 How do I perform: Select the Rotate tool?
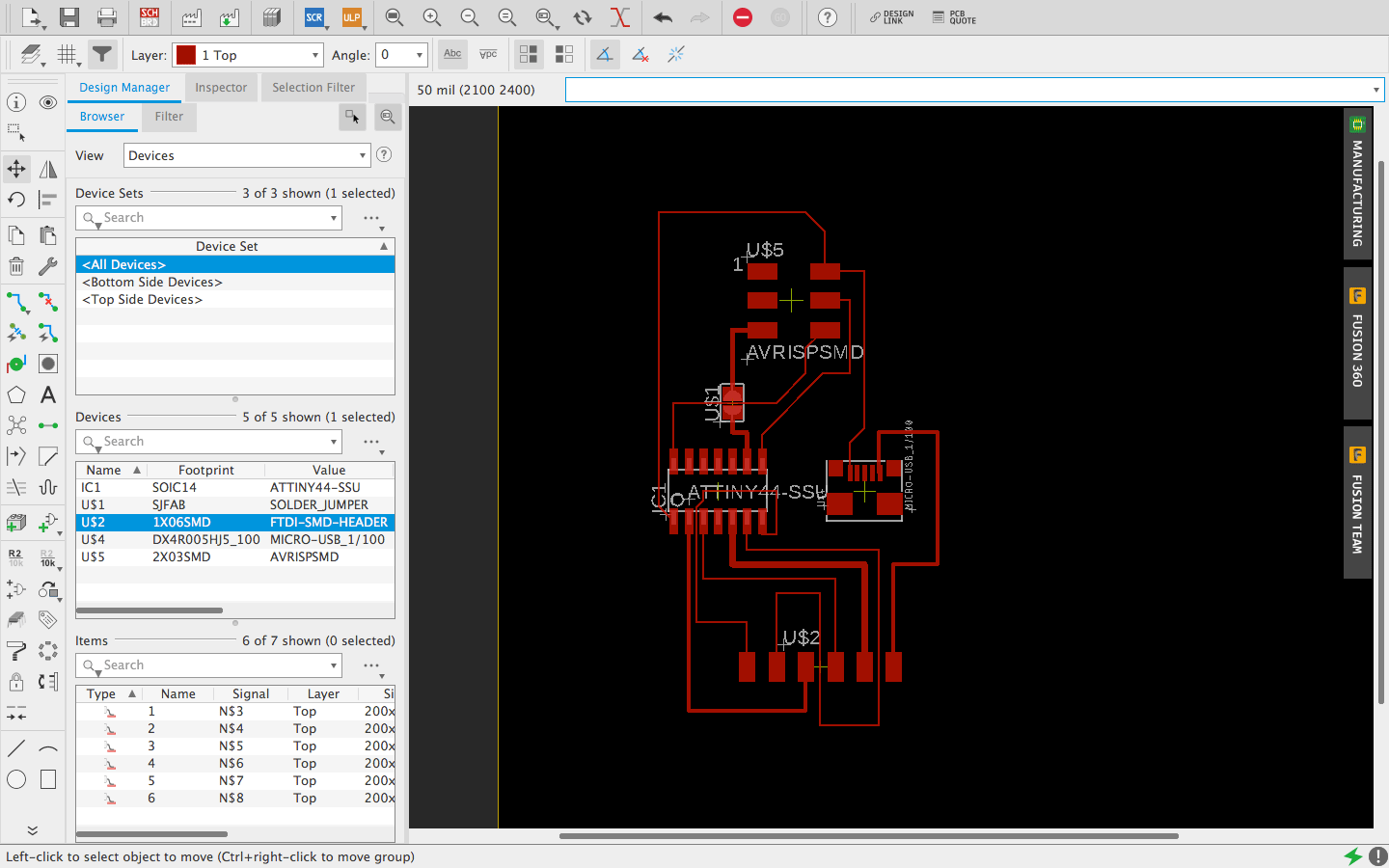click(x=16, y=200)
